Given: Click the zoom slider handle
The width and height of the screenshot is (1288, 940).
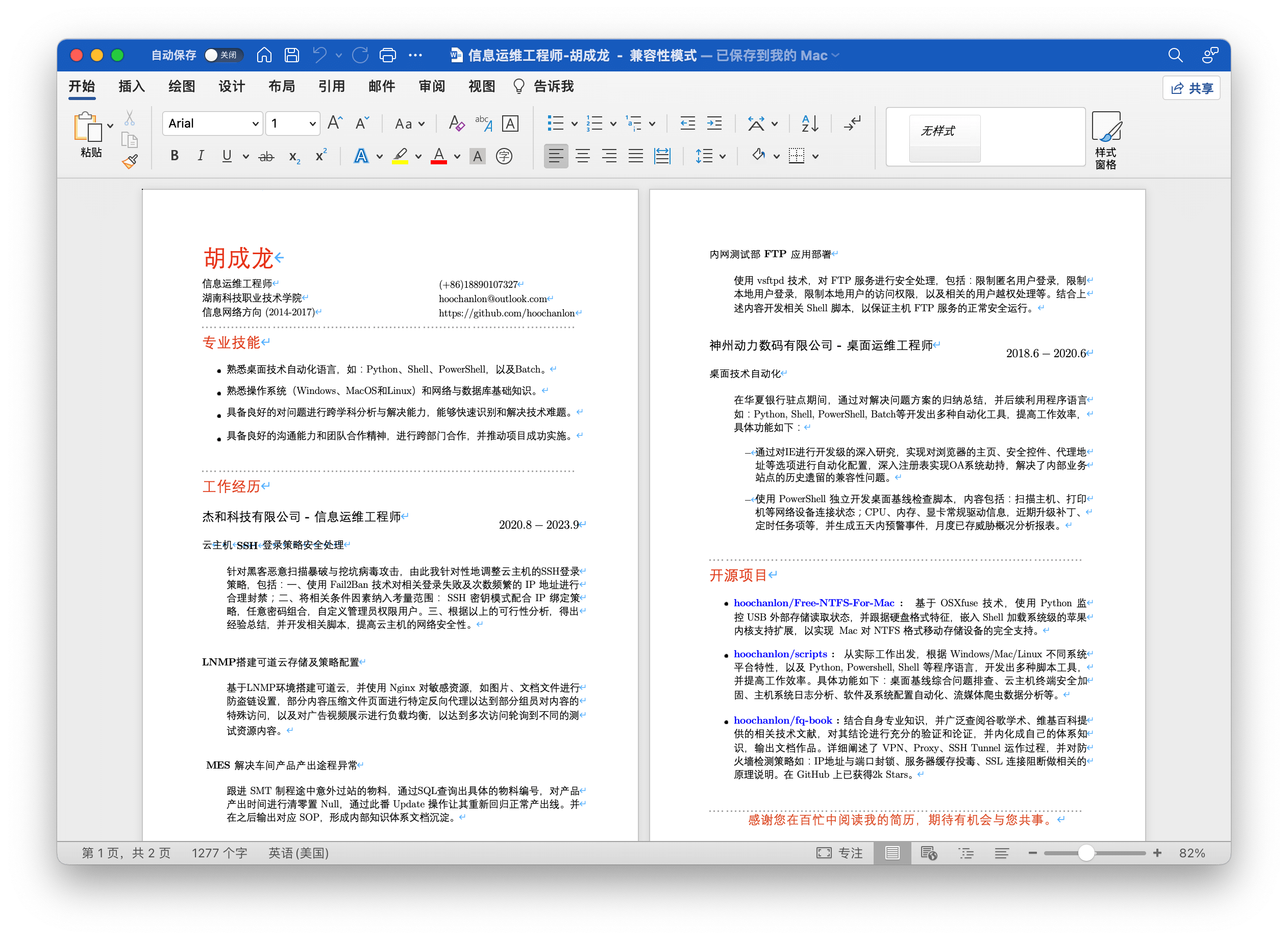Looking at the screenshot, I should [1085, 853].
